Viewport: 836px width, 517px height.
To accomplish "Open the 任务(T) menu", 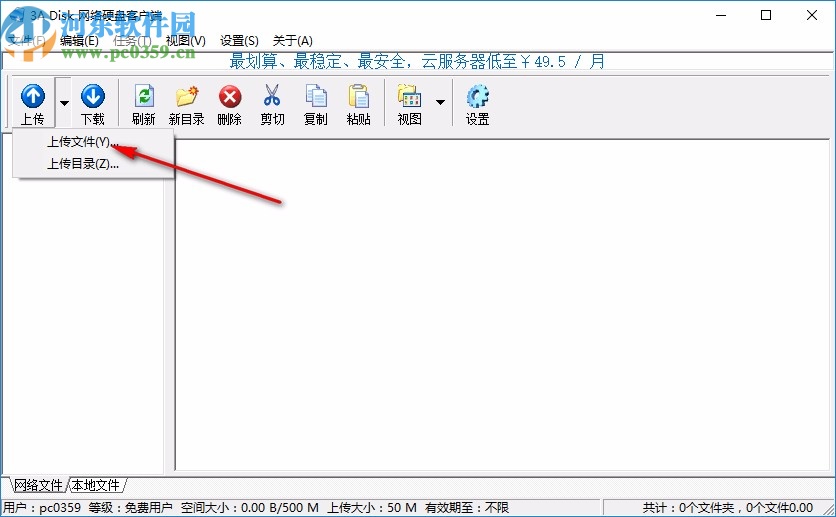I will [x=132, y=41].
